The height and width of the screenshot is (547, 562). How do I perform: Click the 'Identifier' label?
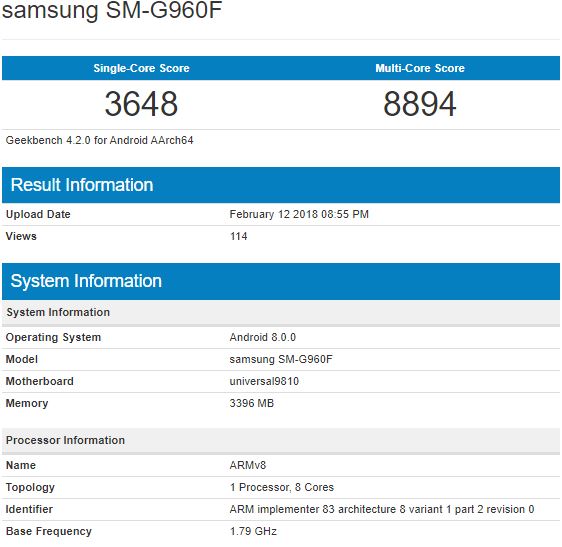point(29,509)
